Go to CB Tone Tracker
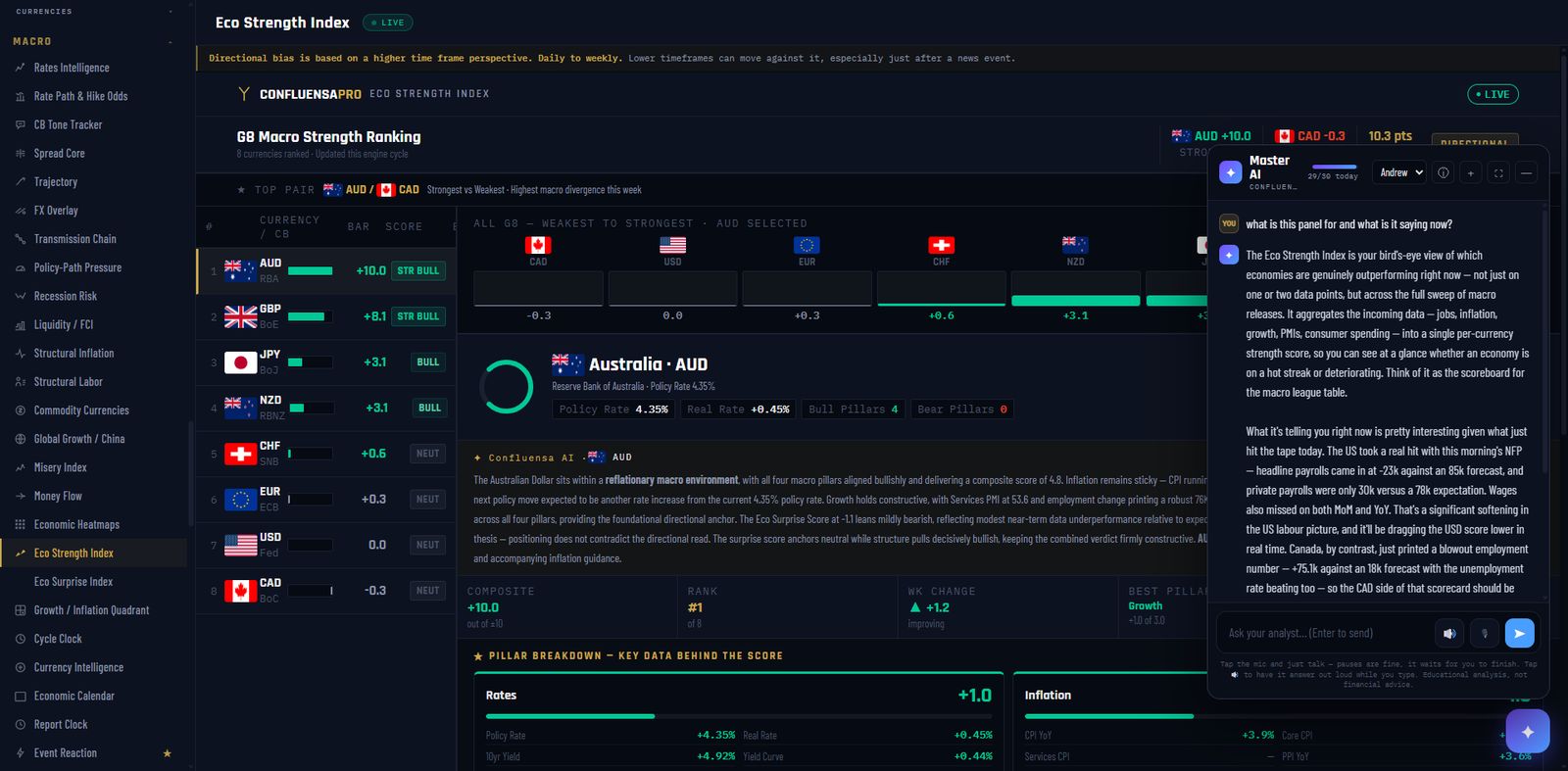1568x771 pixels. [x=93, y=124]
